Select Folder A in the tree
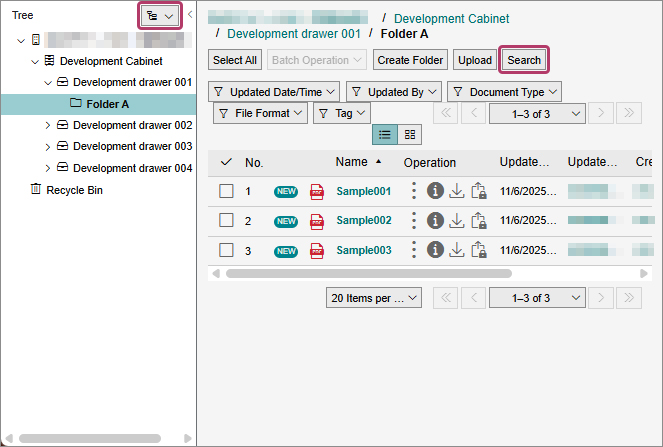 tap(108, 104)
